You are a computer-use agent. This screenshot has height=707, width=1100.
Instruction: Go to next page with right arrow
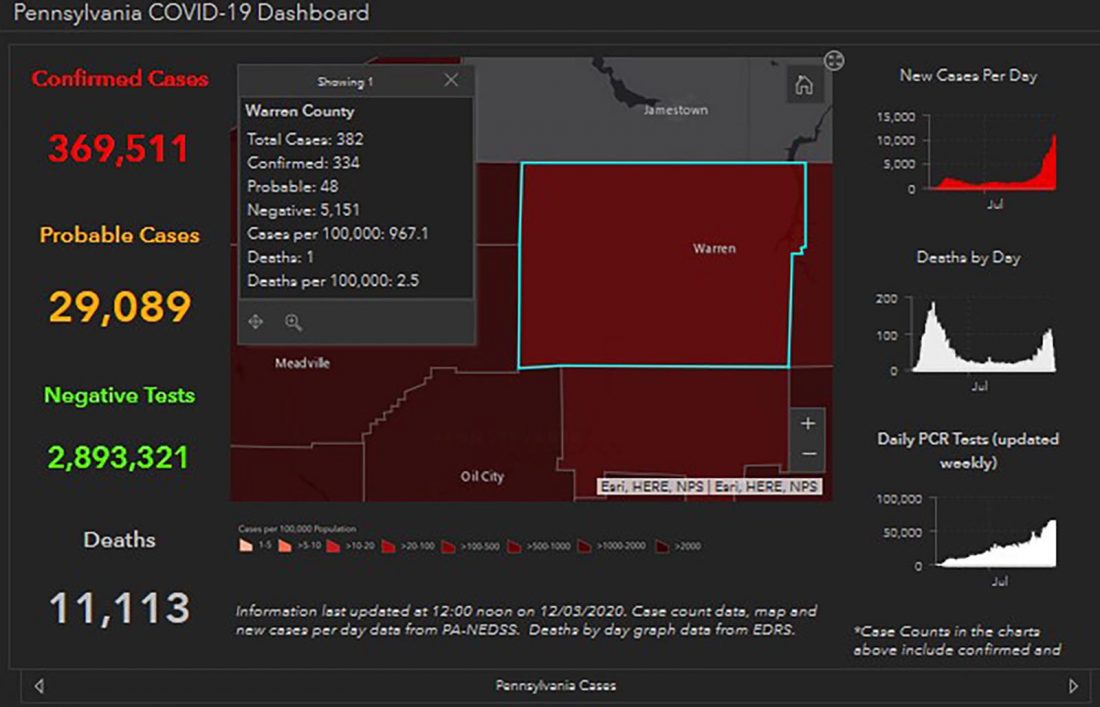[x=1074, y=686]
